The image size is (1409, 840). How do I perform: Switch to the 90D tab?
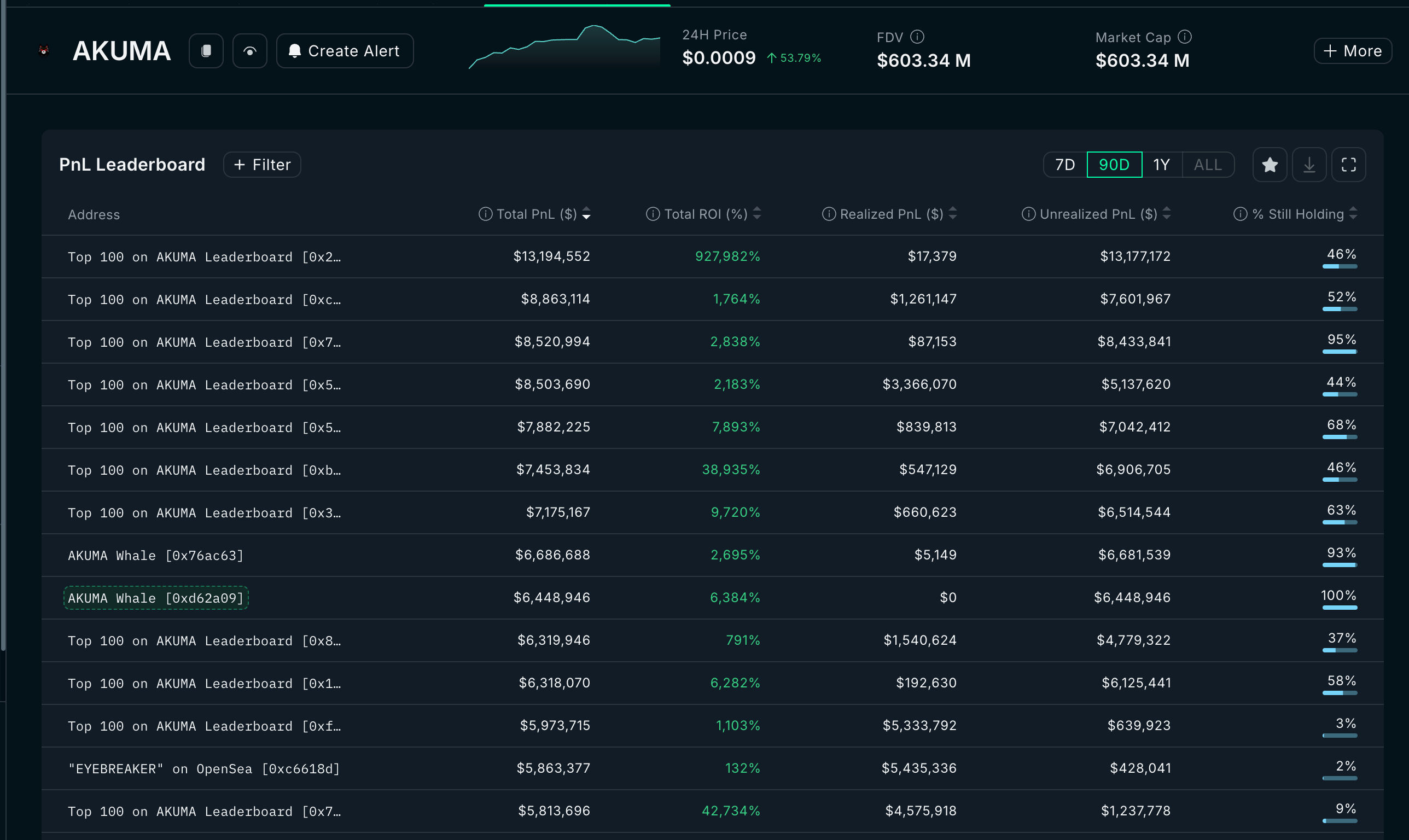coord(1114,164)
